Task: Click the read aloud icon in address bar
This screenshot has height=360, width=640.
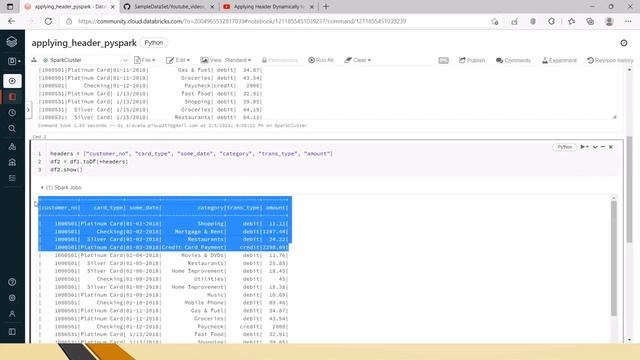Action: 495,22
